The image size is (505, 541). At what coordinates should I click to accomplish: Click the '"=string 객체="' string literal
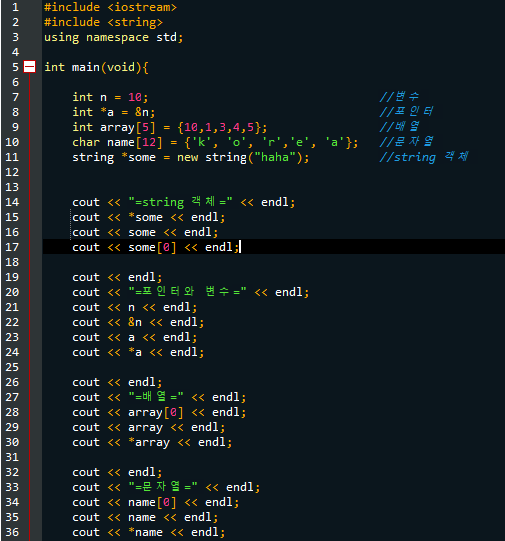(x=180, y=202)
